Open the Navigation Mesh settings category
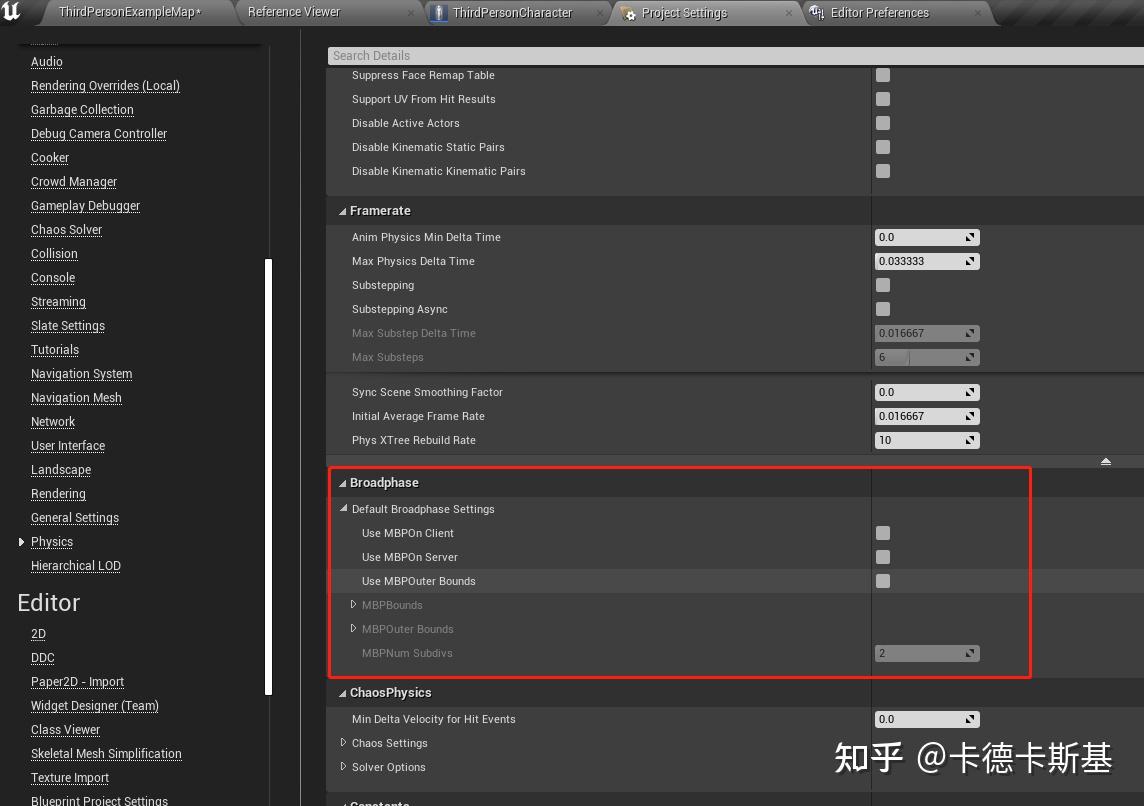The image size is (1144, 806). [x=76, y=397]
